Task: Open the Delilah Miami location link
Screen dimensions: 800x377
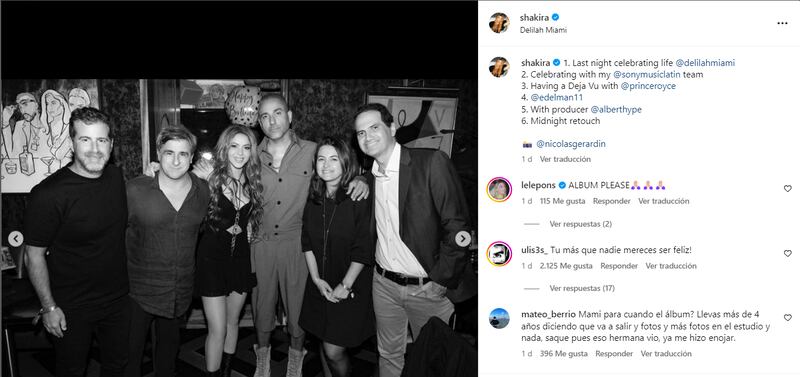Action: [x=543, y=30]
